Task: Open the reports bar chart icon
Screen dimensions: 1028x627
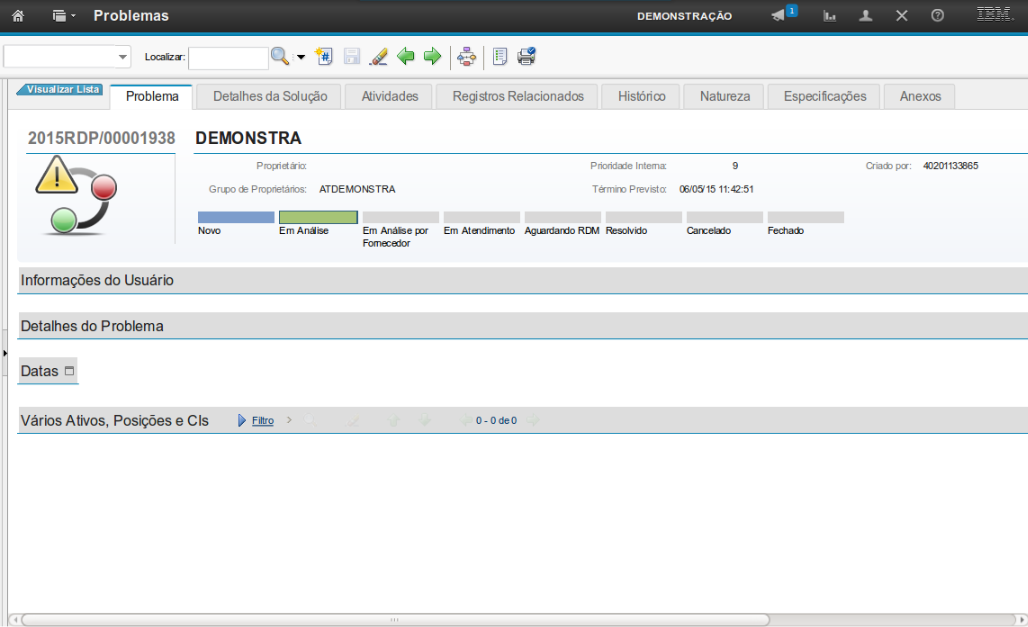Action: (830, 16)
